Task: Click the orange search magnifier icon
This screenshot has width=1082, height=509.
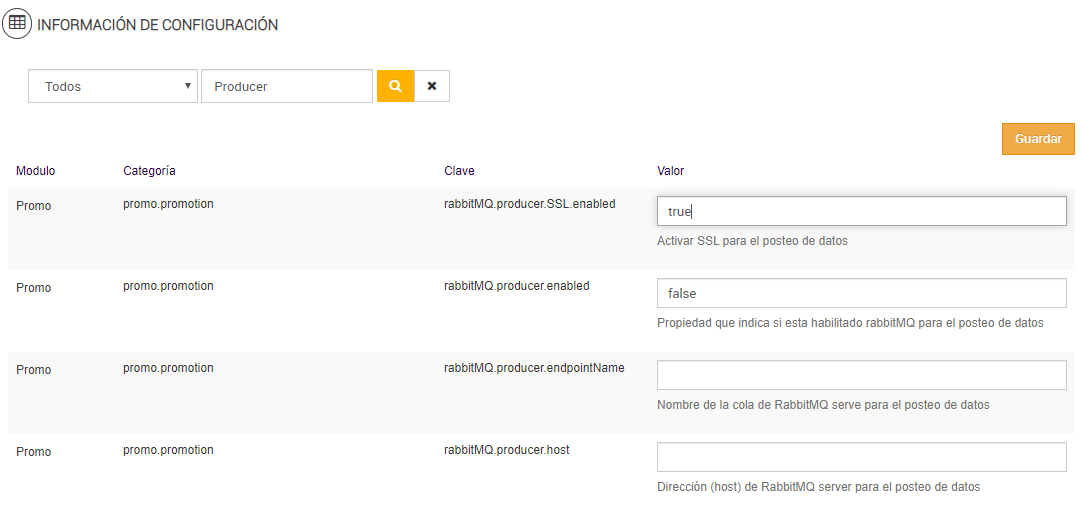Action: (395, 86)
